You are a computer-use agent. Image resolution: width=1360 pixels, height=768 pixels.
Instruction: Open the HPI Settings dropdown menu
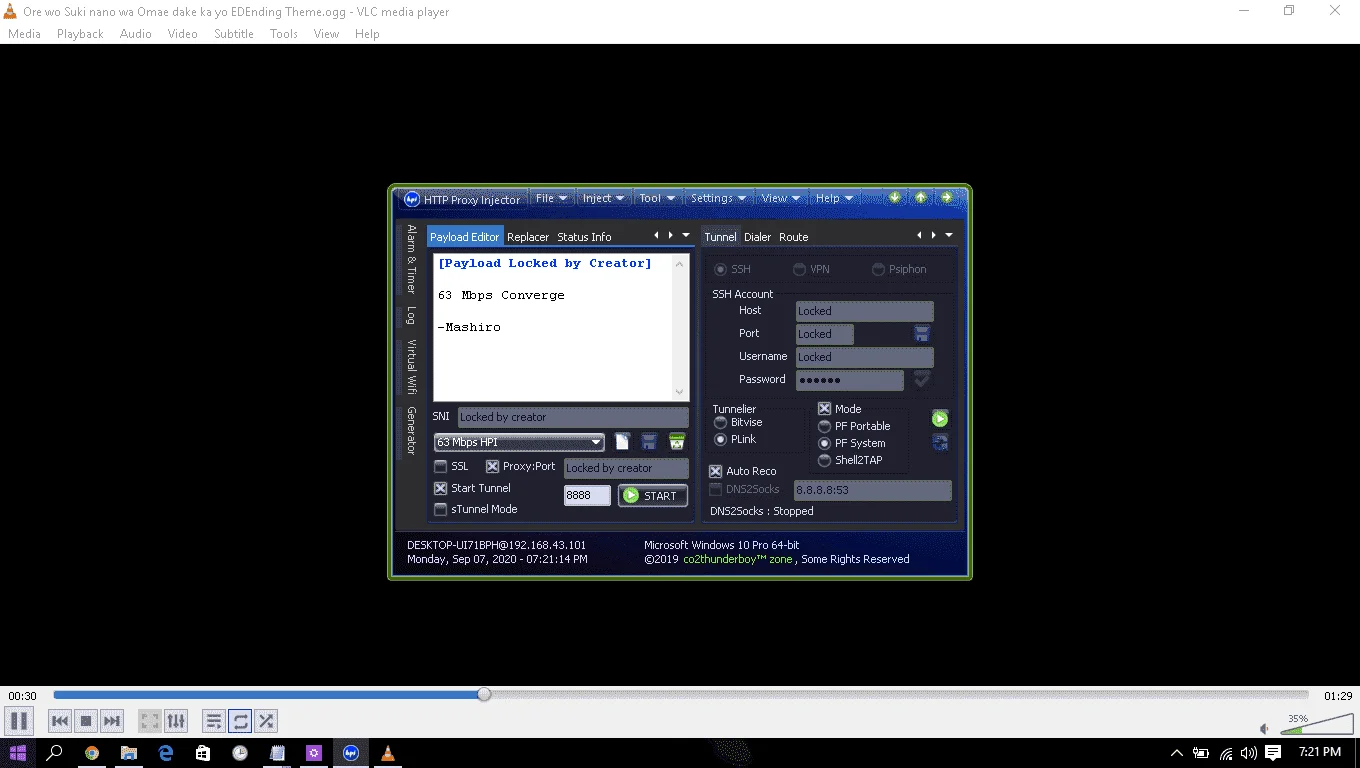718,198
